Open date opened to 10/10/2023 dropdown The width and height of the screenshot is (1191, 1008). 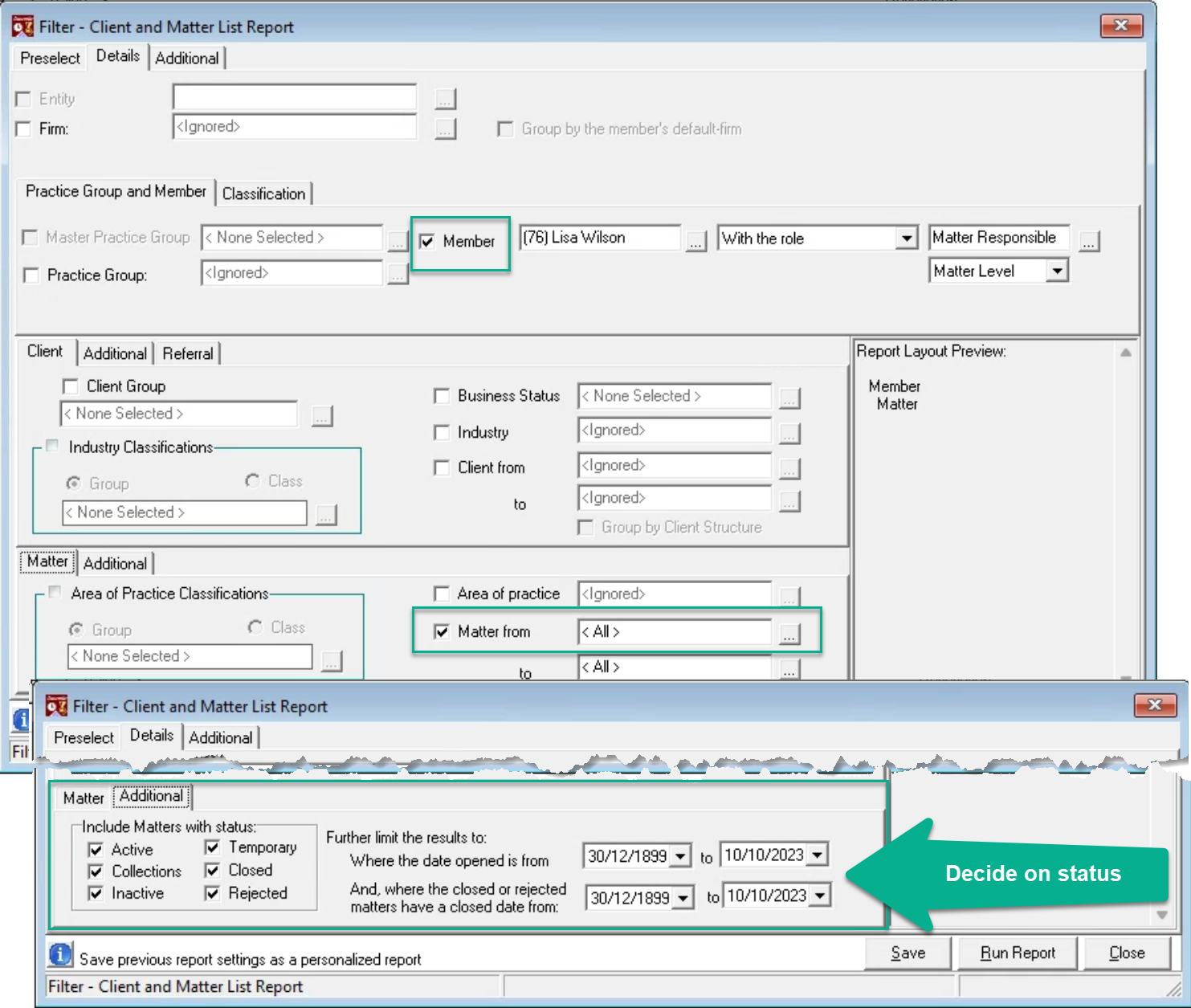(818, 855)
